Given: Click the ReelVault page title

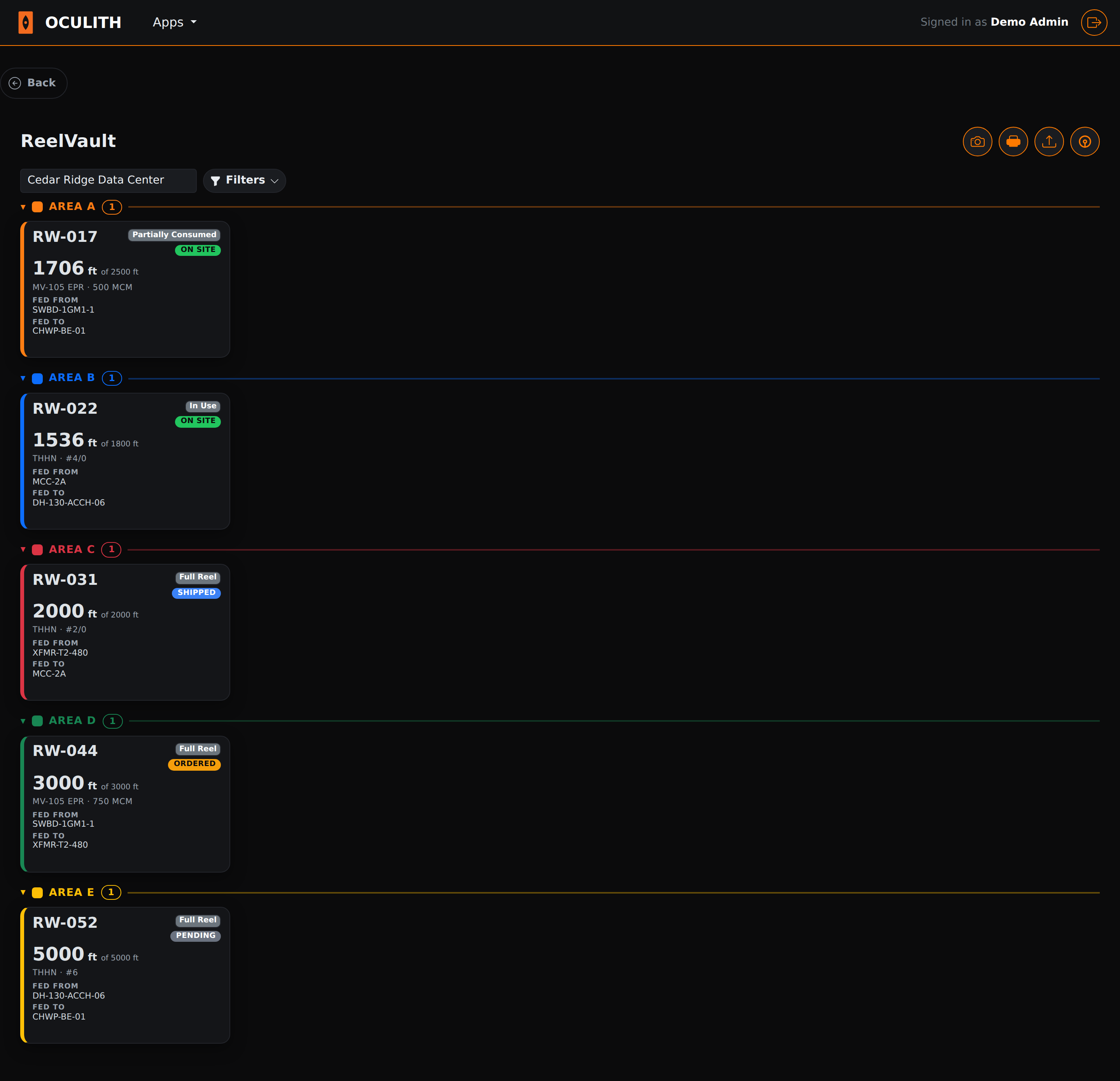Looking at the screenshot, I should 68,140.
